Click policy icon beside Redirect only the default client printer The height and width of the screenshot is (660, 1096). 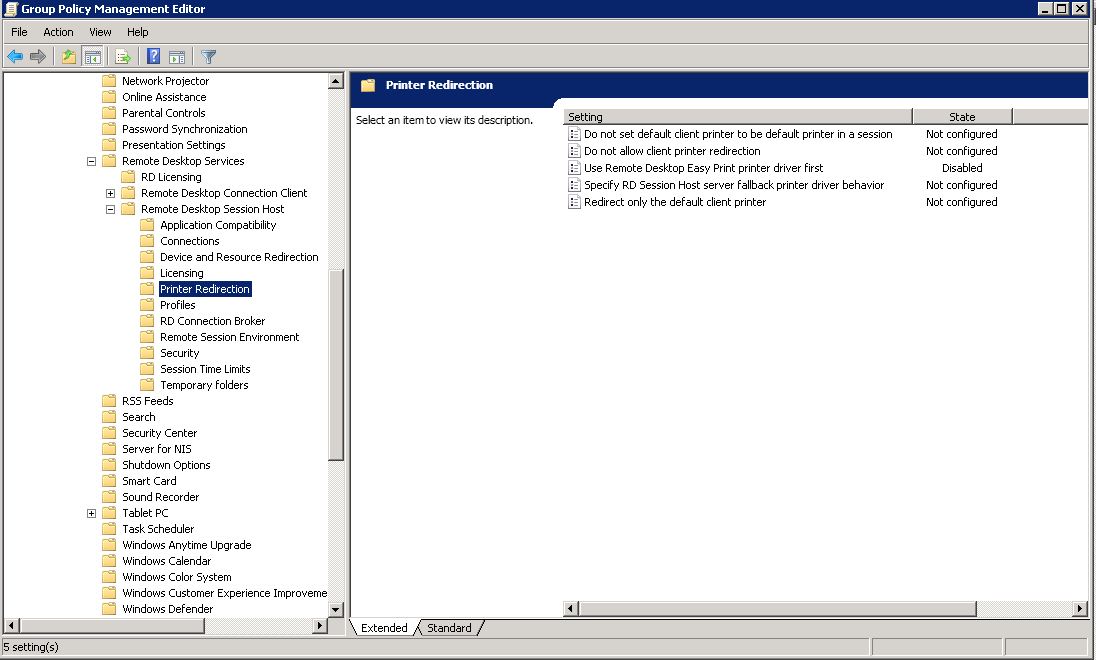point(575,202)
